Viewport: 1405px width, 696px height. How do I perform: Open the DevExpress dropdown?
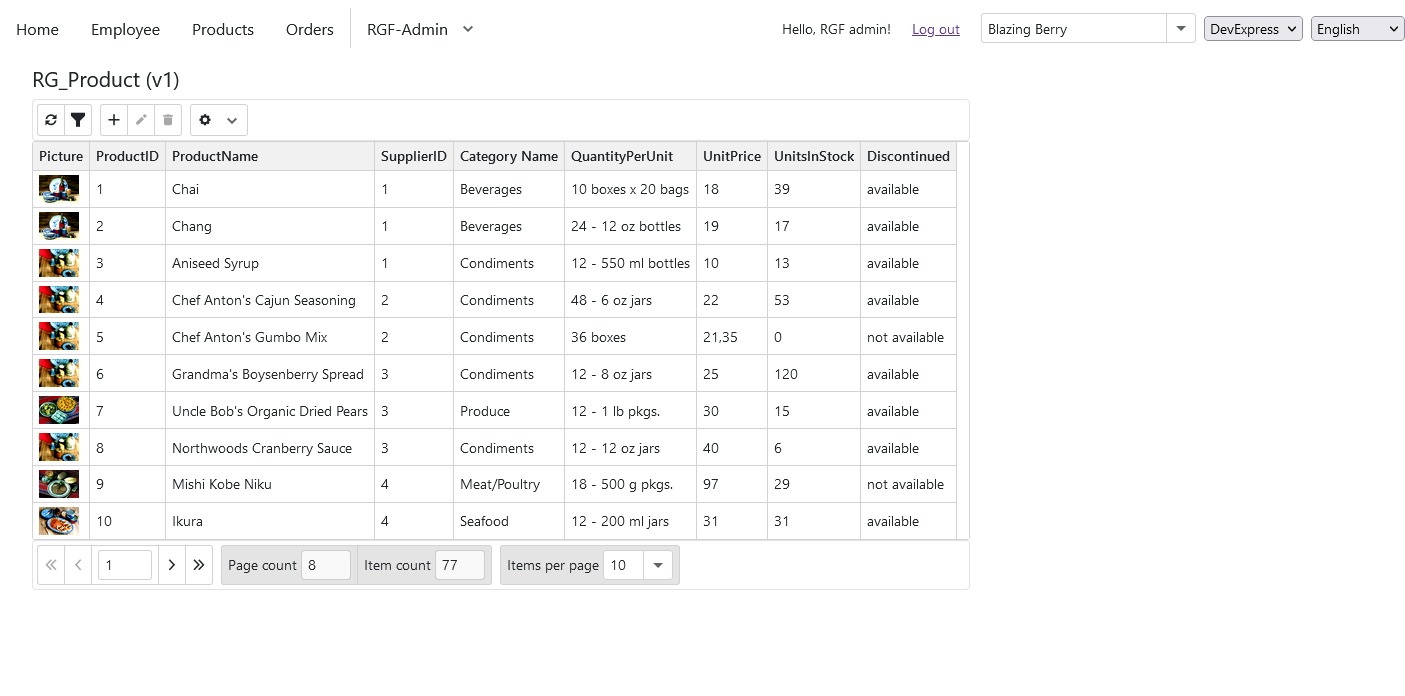click(1252, 29)
